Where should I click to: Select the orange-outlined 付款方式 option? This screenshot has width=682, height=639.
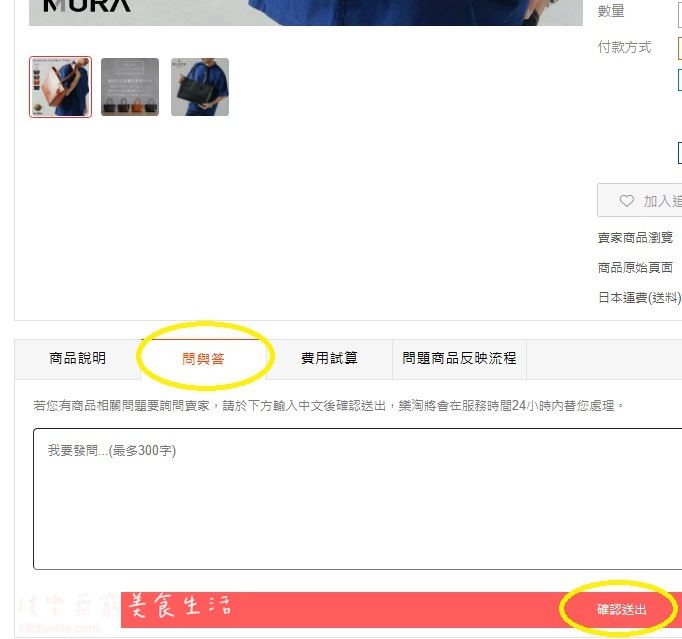(x=680, y=48)
